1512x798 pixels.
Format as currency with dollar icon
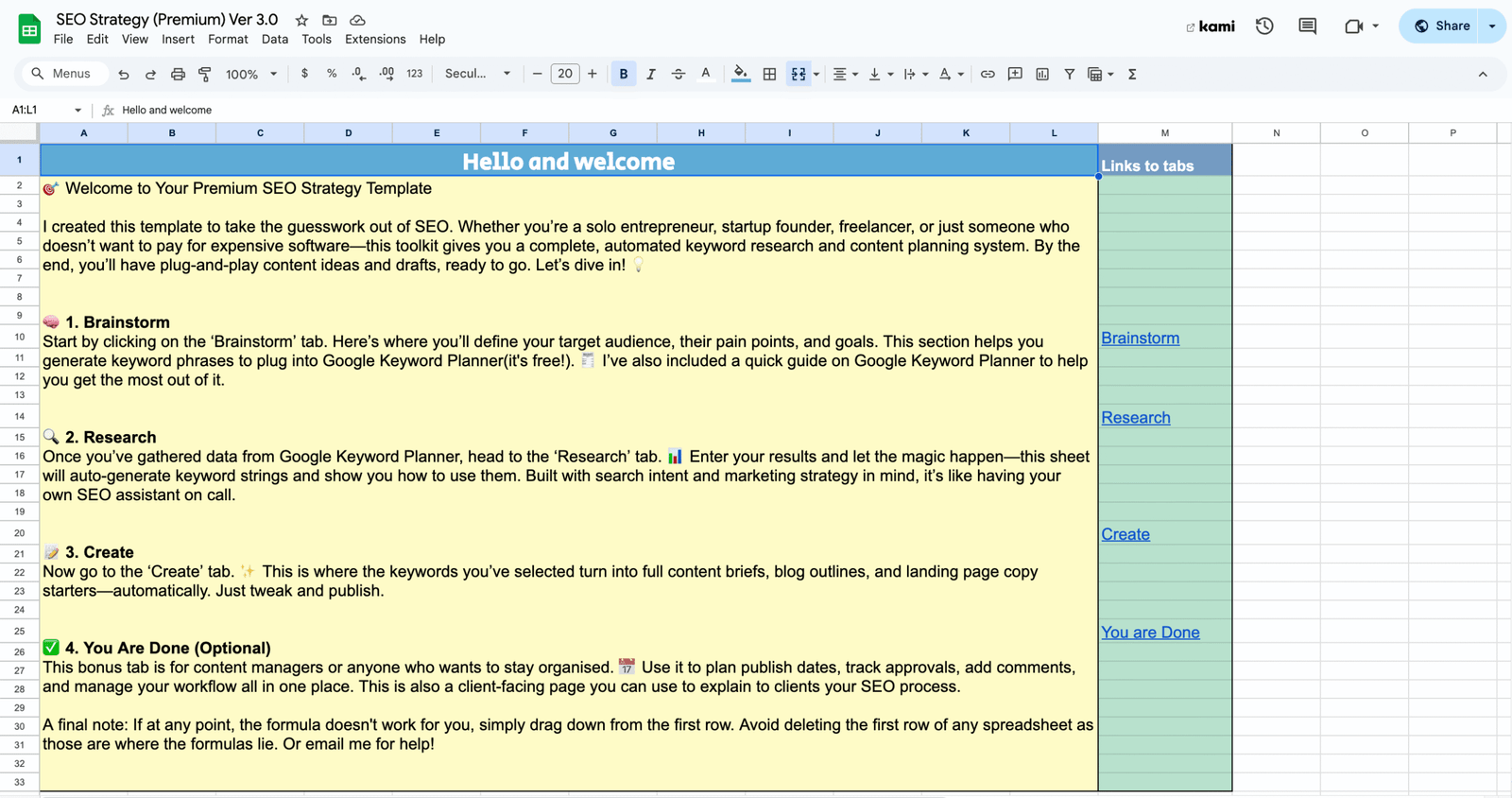304,74
